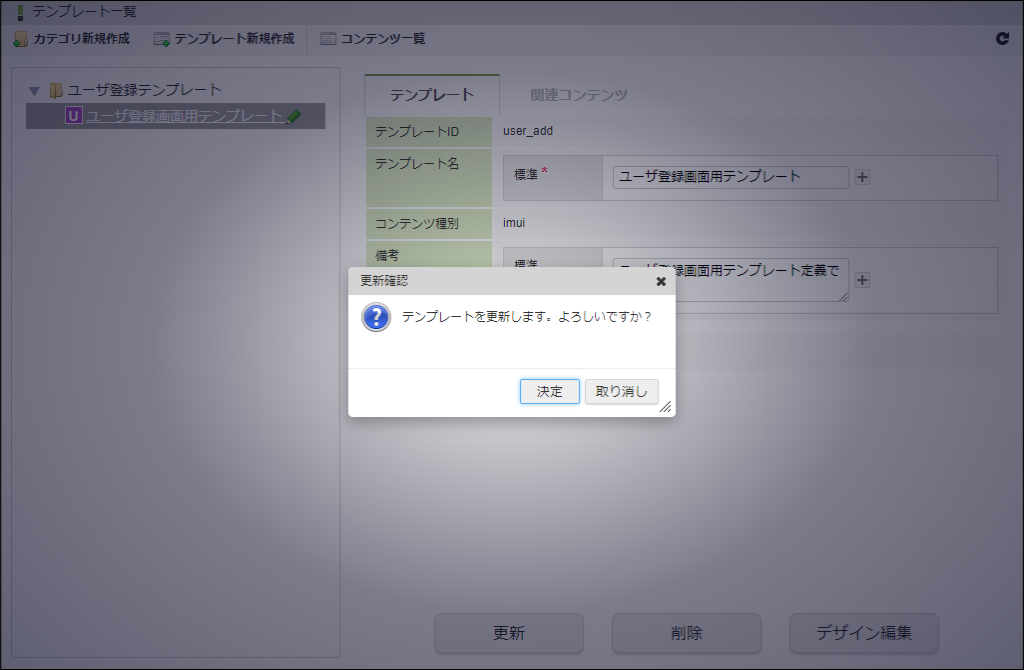Click the テンプレートを更新します confirmation message
The width and height of the screenshot is (1024, 670).
(x=526, y=317)
